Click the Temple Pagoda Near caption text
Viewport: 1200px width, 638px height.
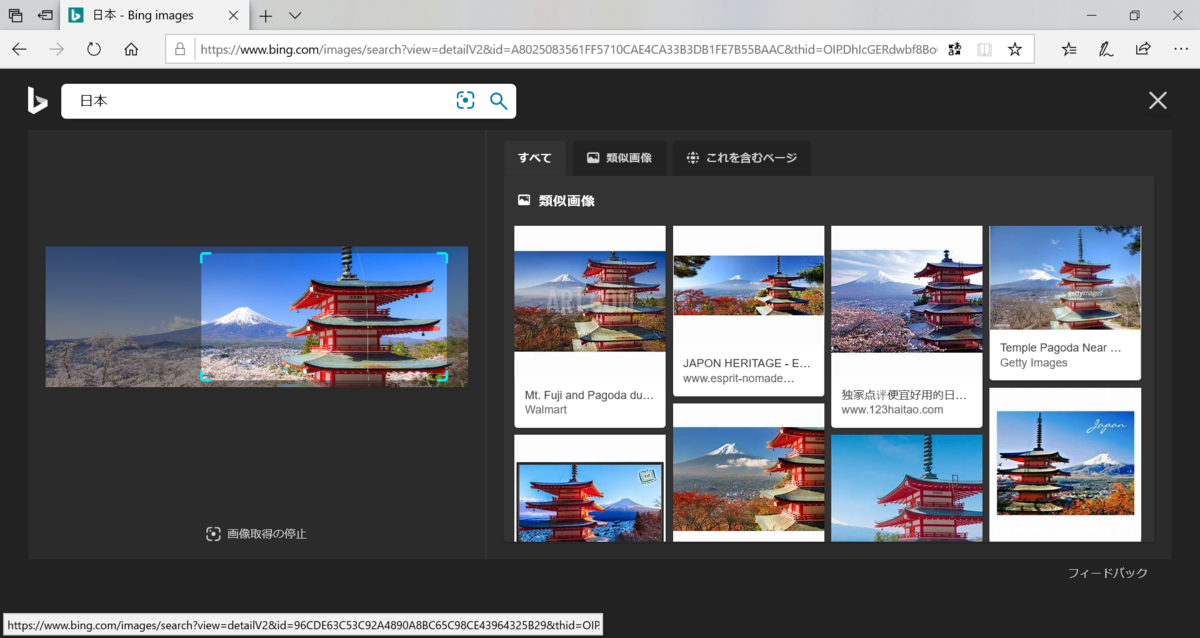(1061, 348)
